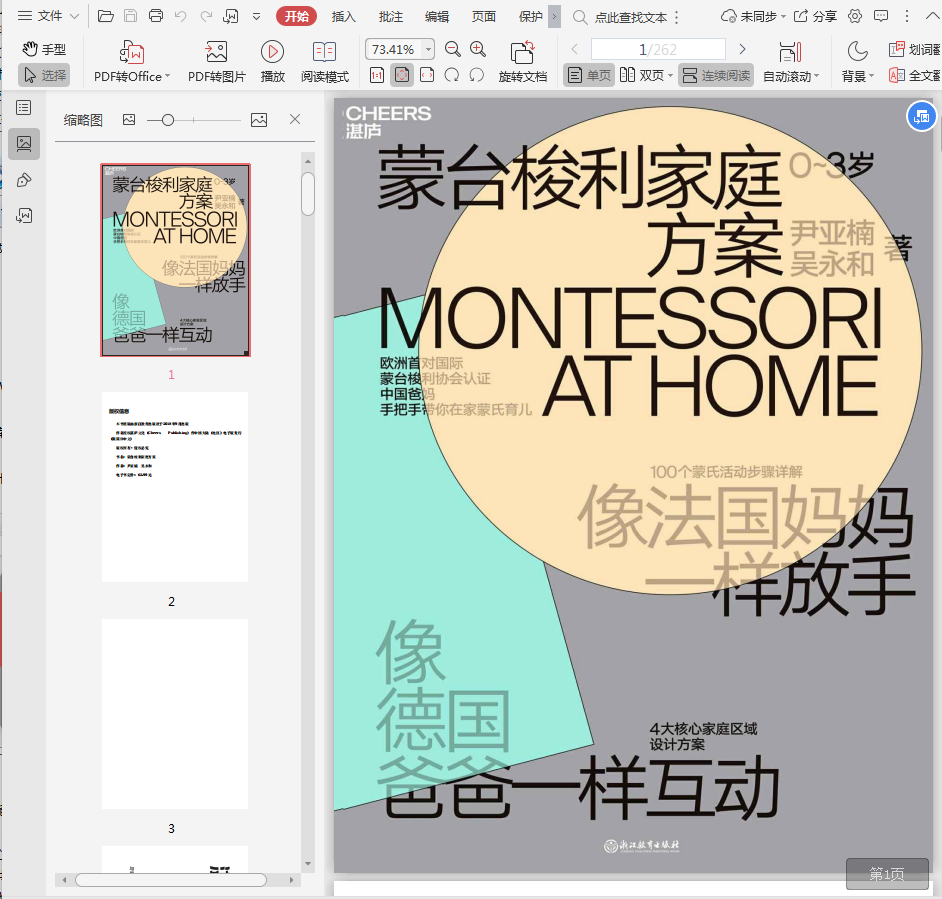Open PDF转Office conversion dropdown
This screenshot has height=899, width=942.
(x=132, y=61)
